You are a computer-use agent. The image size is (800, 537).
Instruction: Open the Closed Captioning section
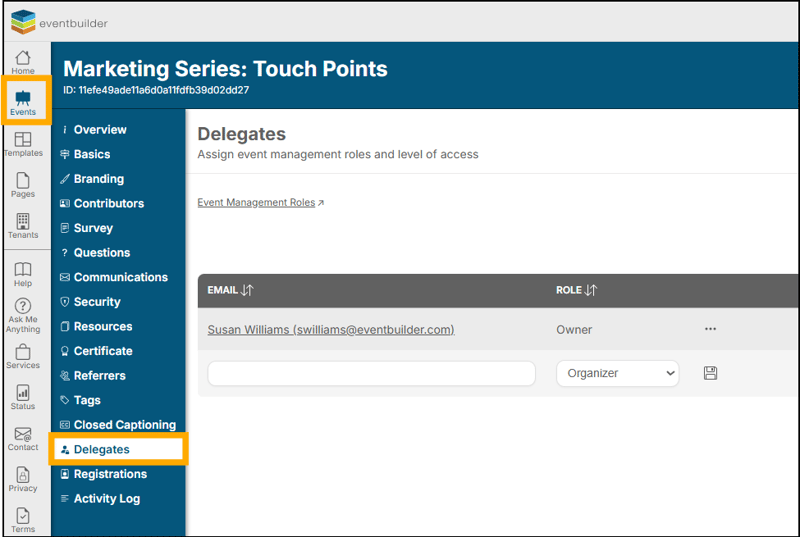coord(124,425)
